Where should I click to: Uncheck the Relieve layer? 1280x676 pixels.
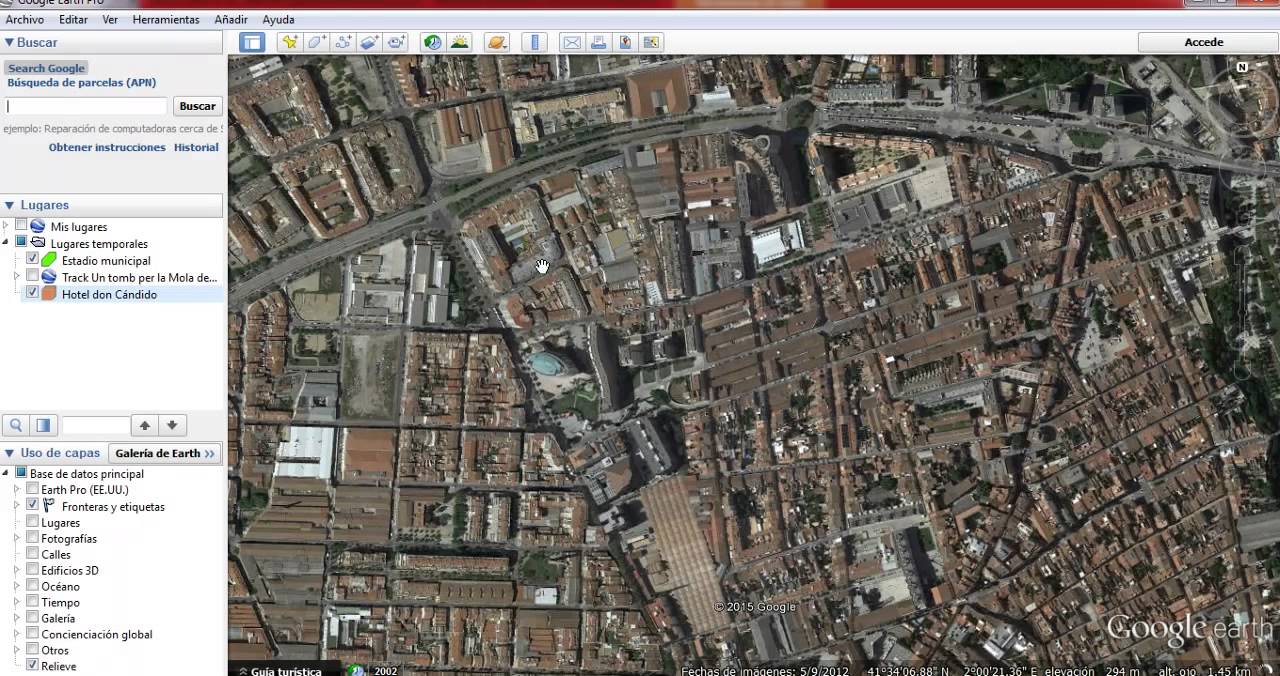(x=32, y=666)
